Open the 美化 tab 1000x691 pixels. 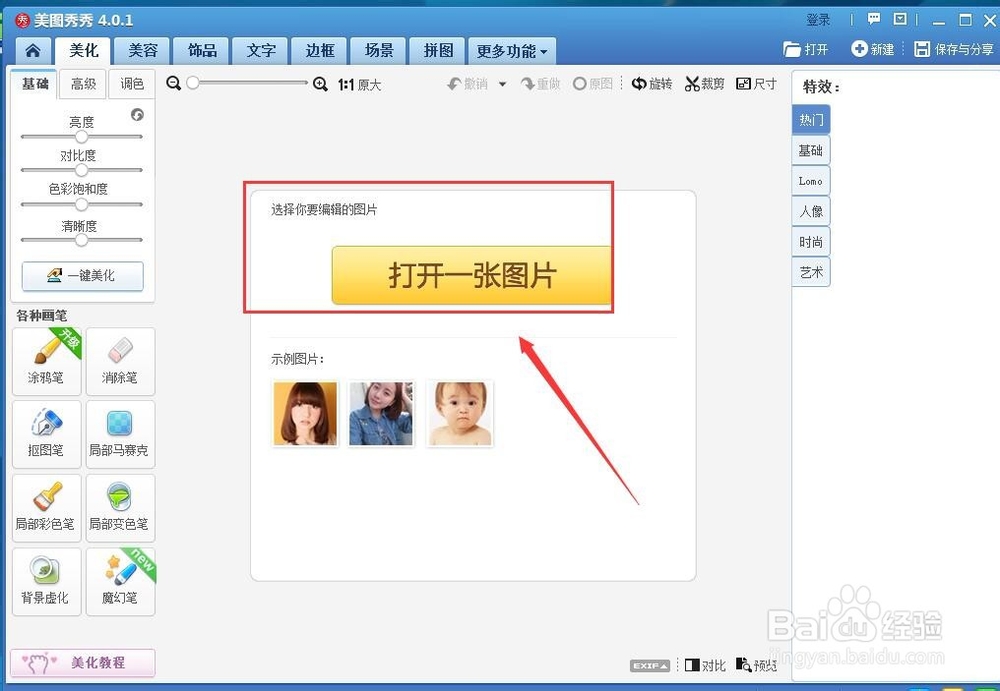[x=83, y=50]
